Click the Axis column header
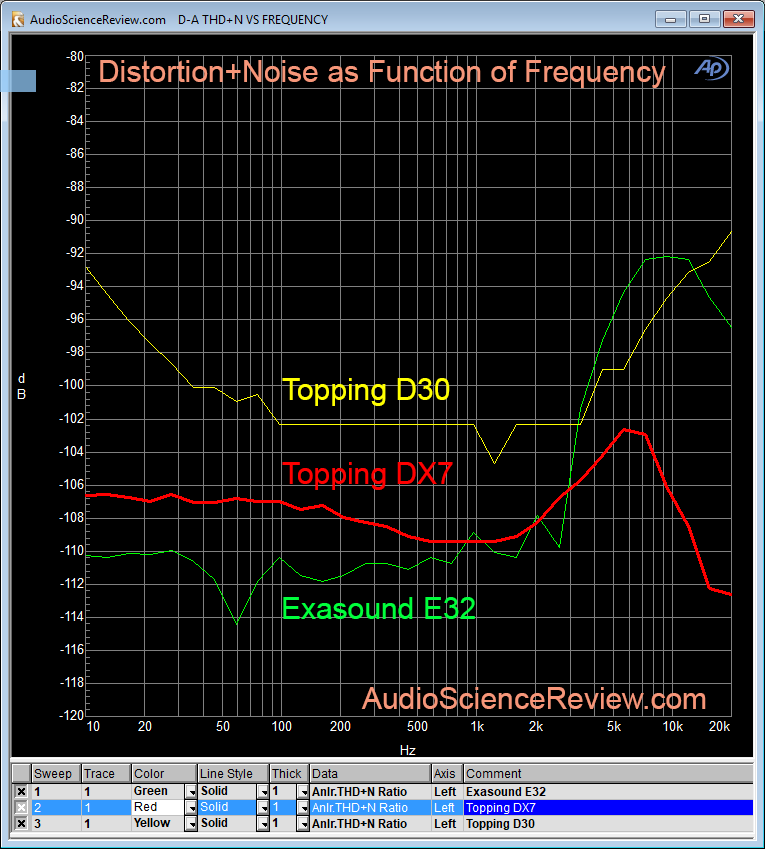The image size is (765, 849). [447, 774]
